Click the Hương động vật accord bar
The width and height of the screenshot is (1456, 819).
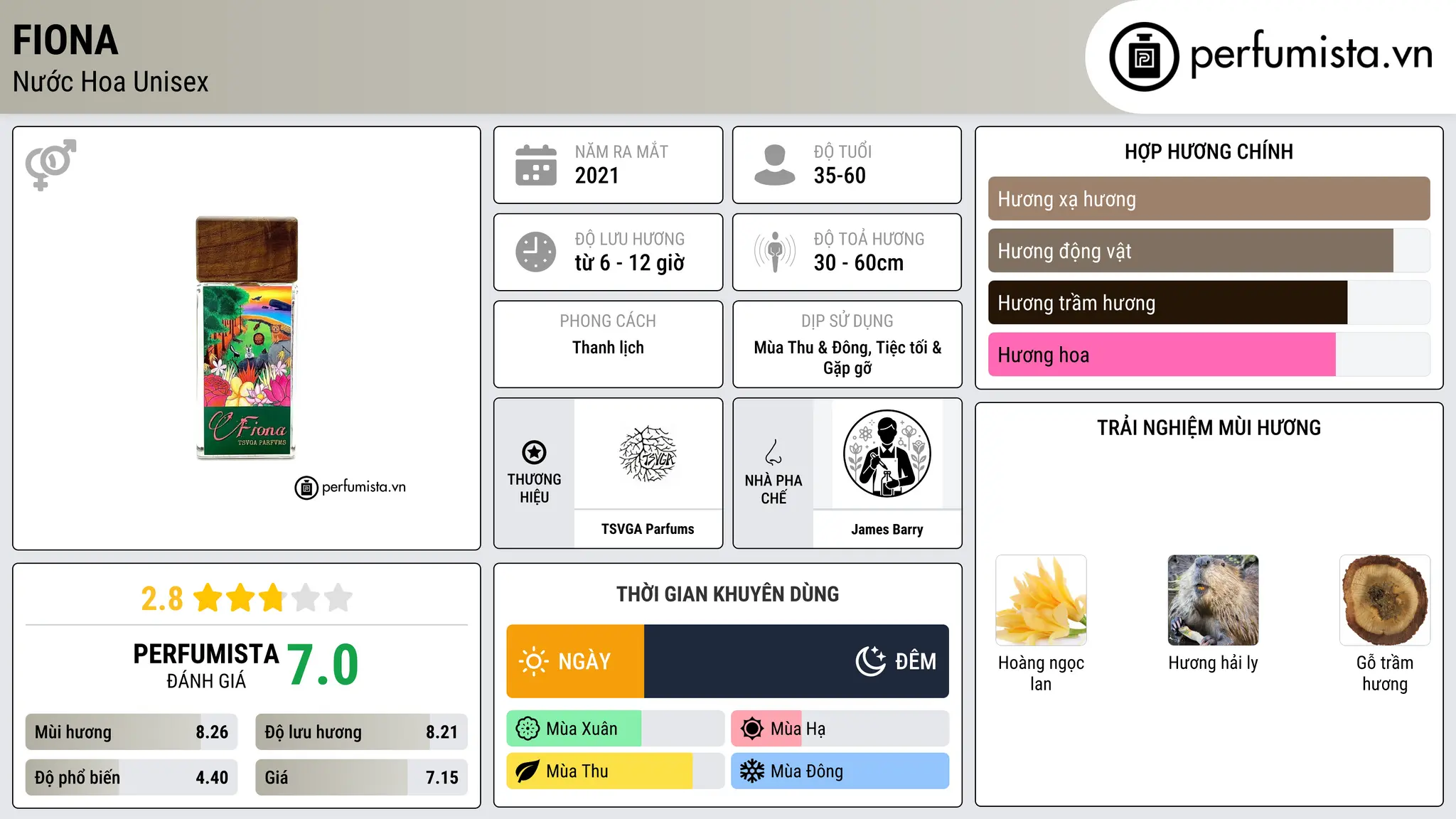tap(1209, 251)
